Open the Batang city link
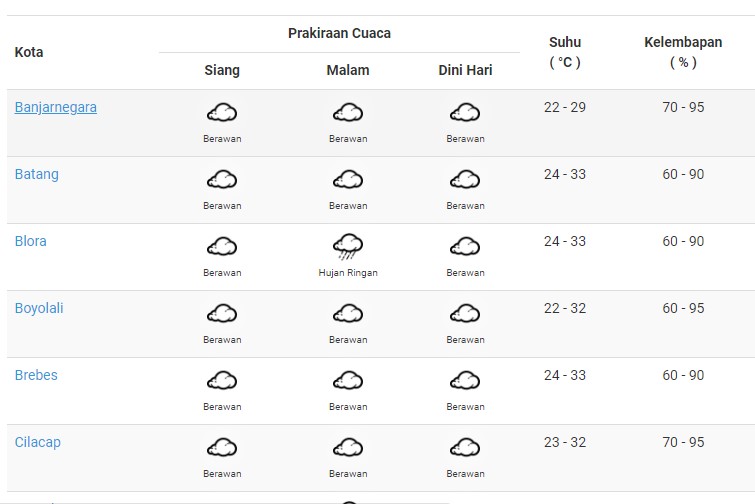 (37, 174)
